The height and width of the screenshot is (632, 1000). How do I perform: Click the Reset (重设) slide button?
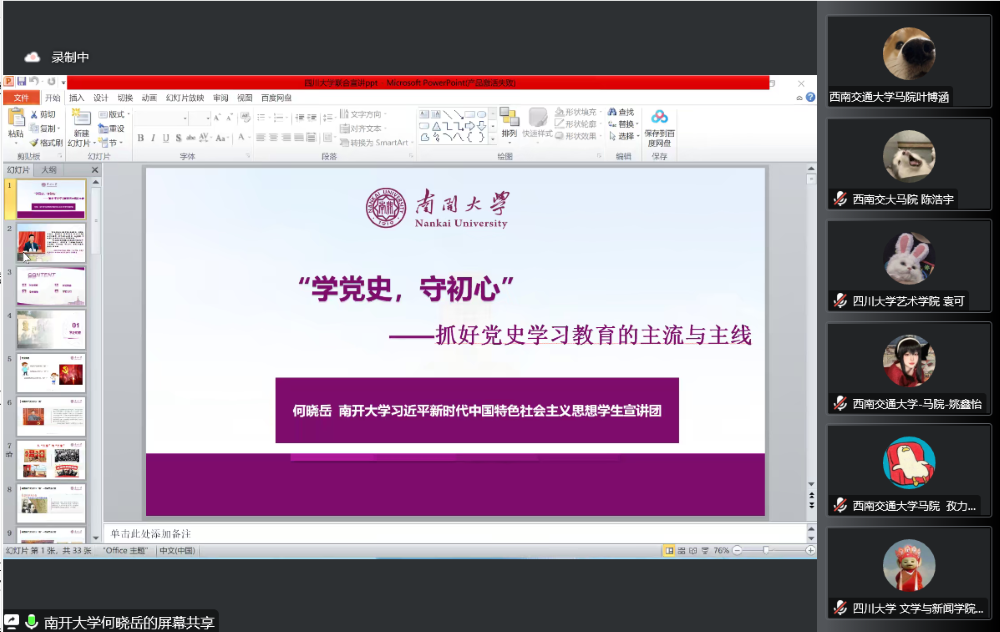[112, 129]
